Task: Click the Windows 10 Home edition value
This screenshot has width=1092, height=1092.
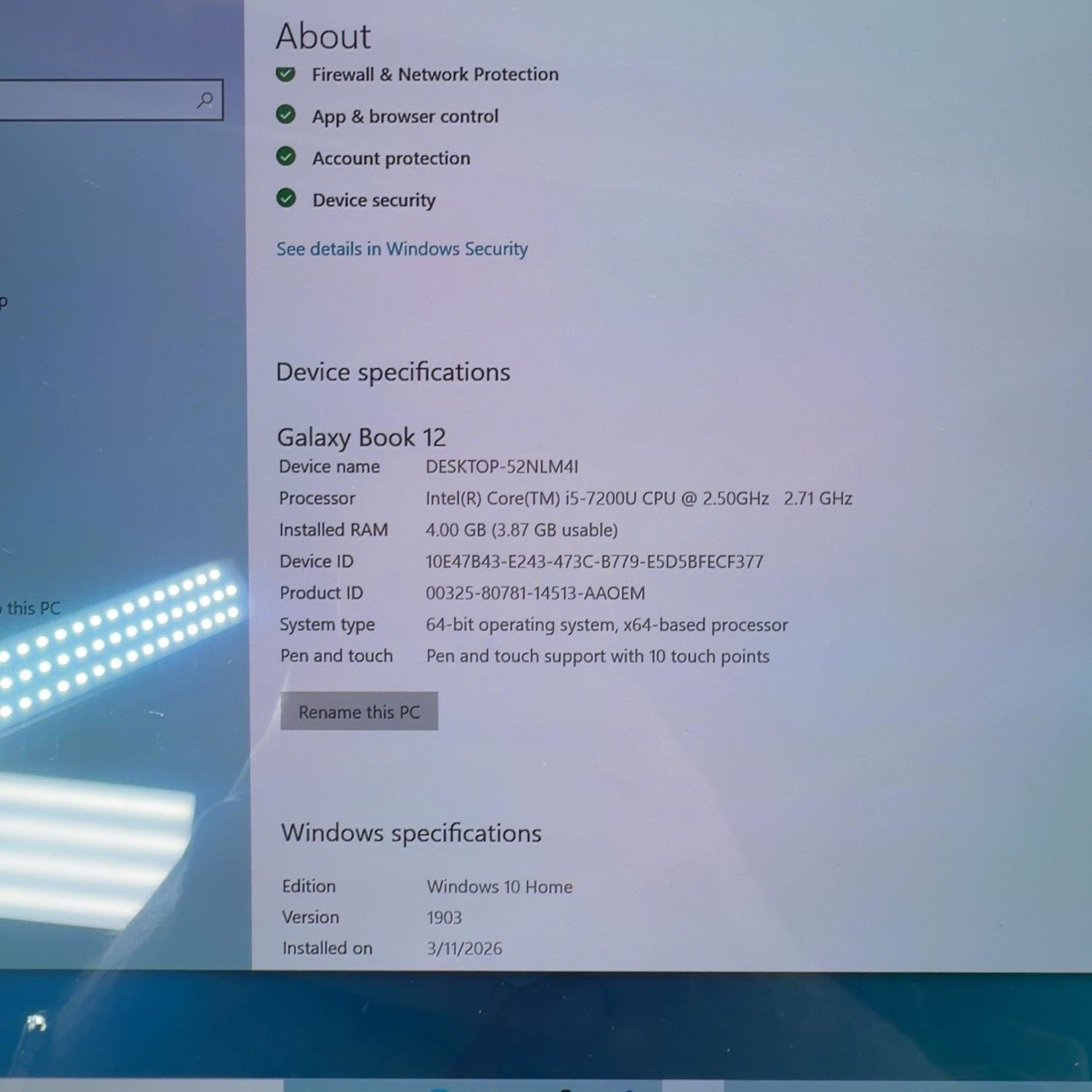Action: (x=499, y=887)
